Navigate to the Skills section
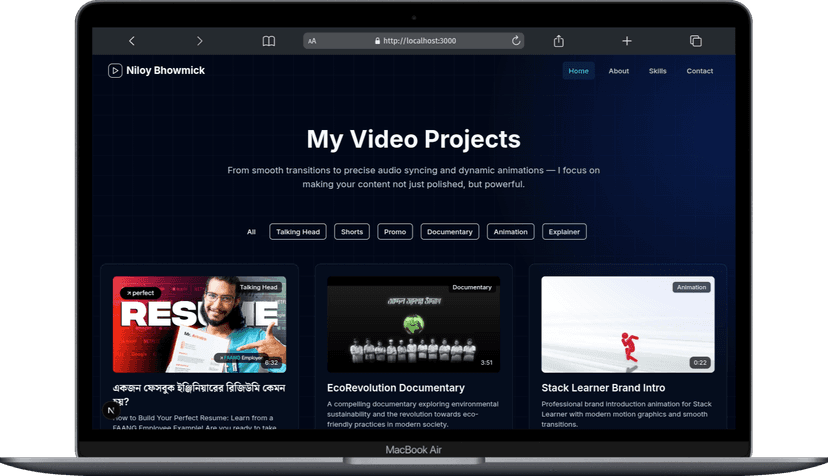Image resolution: width=828 pixels, height=476 pixels. click(x=657, y=71)
